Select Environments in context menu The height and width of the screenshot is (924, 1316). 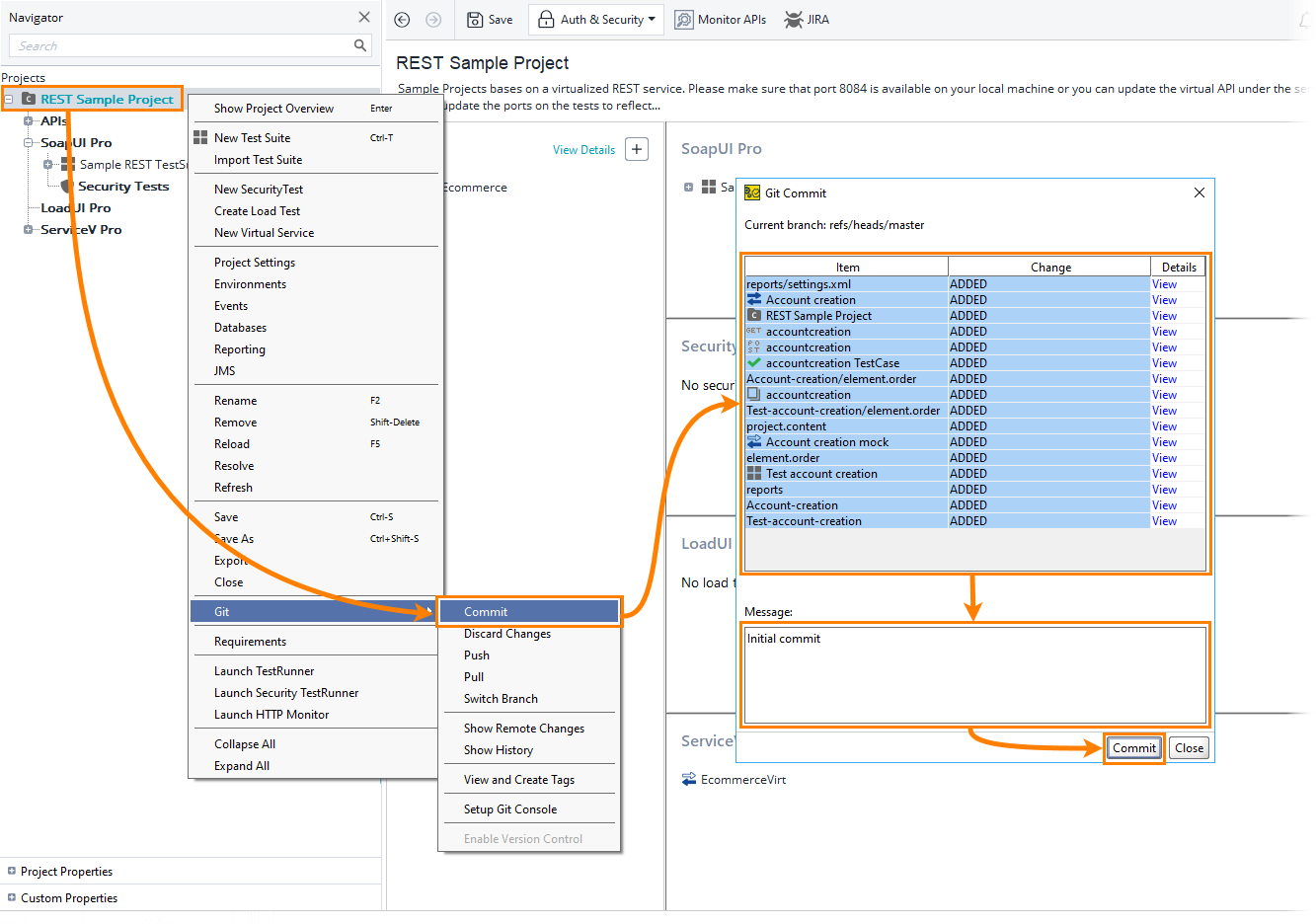pyautogui.click(x=314, y=284)
